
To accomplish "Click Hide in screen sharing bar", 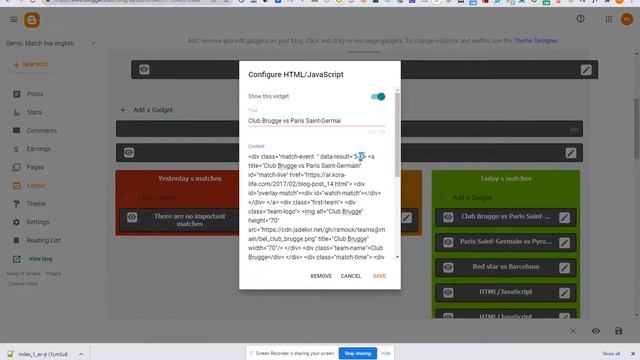I will (386, 353).
